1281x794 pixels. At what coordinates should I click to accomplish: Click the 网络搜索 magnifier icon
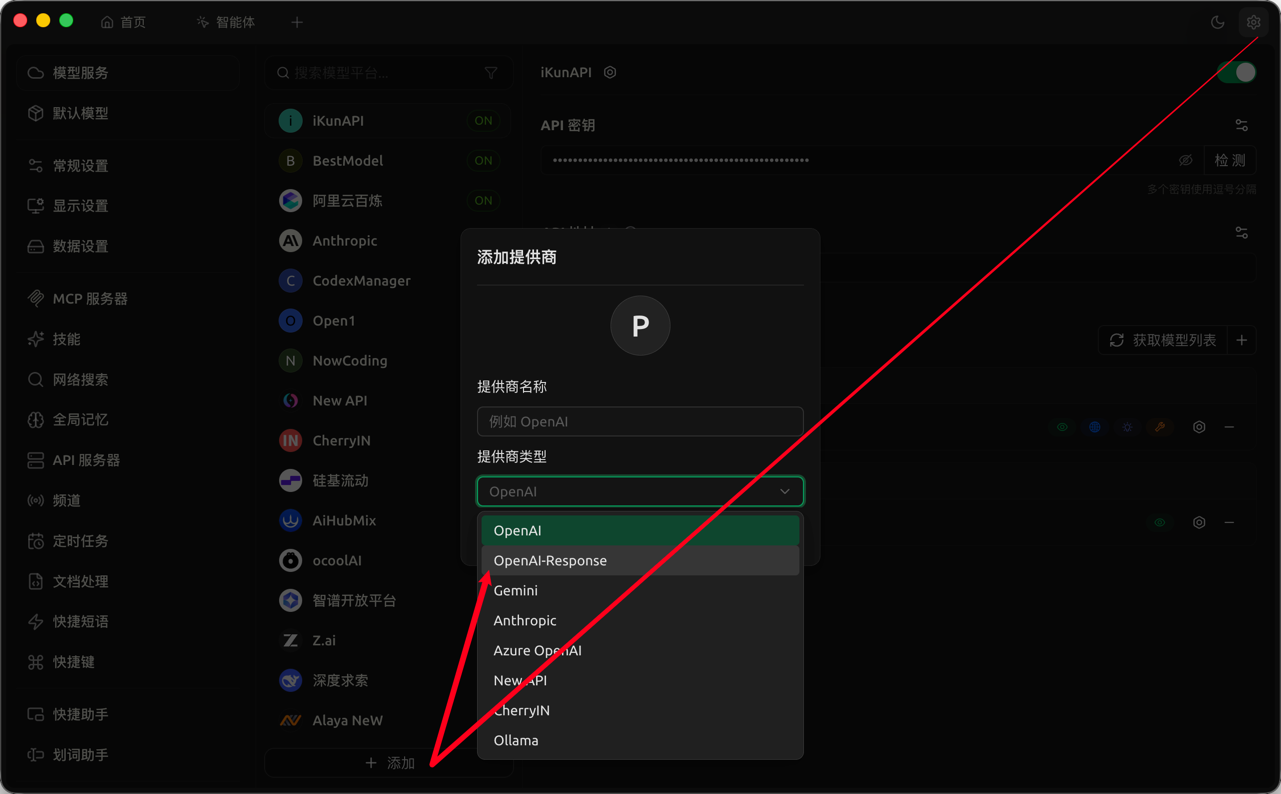point(36,380)
